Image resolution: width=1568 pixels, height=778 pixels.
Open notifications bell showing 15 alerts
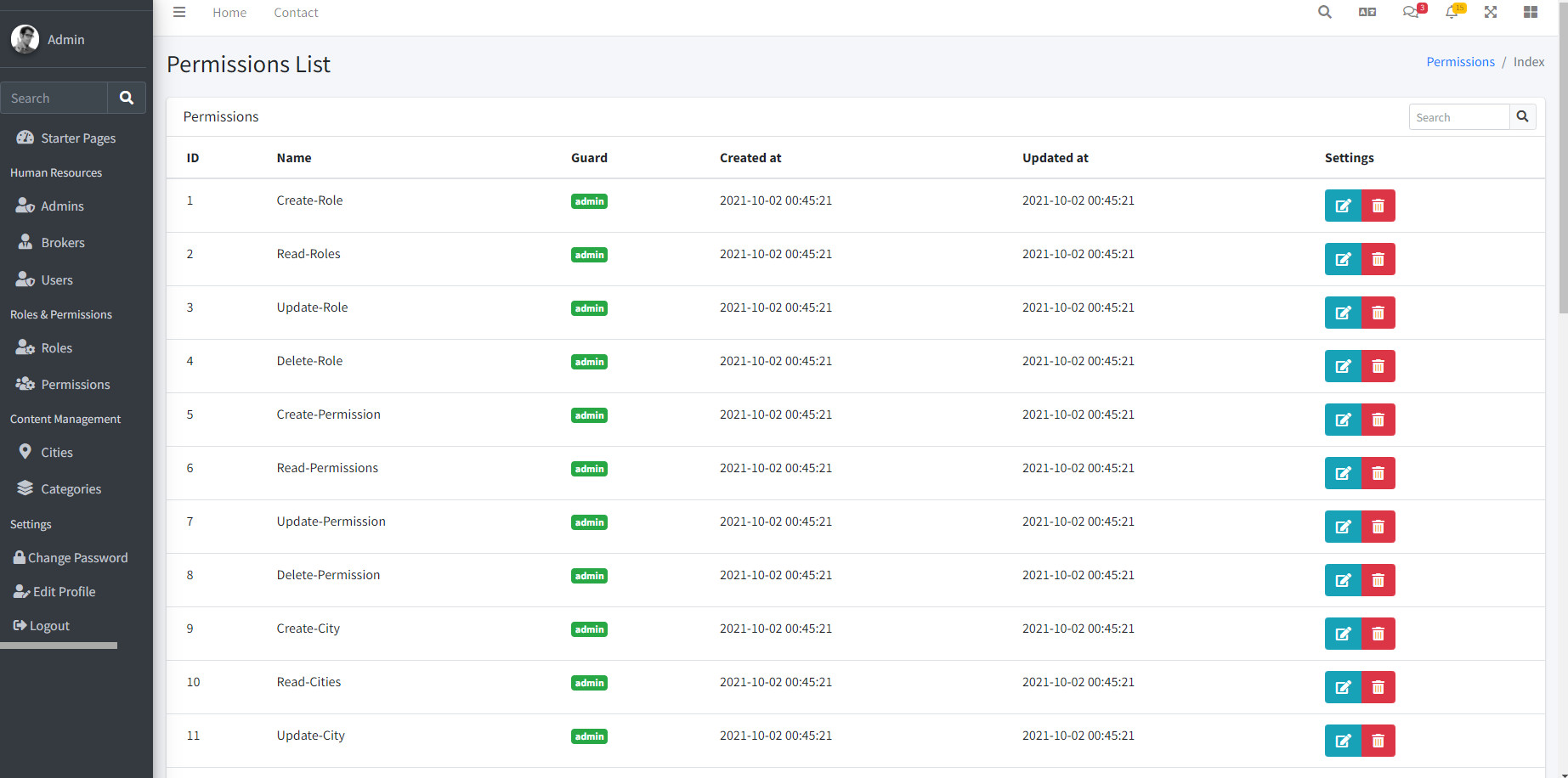point(1452,12)
